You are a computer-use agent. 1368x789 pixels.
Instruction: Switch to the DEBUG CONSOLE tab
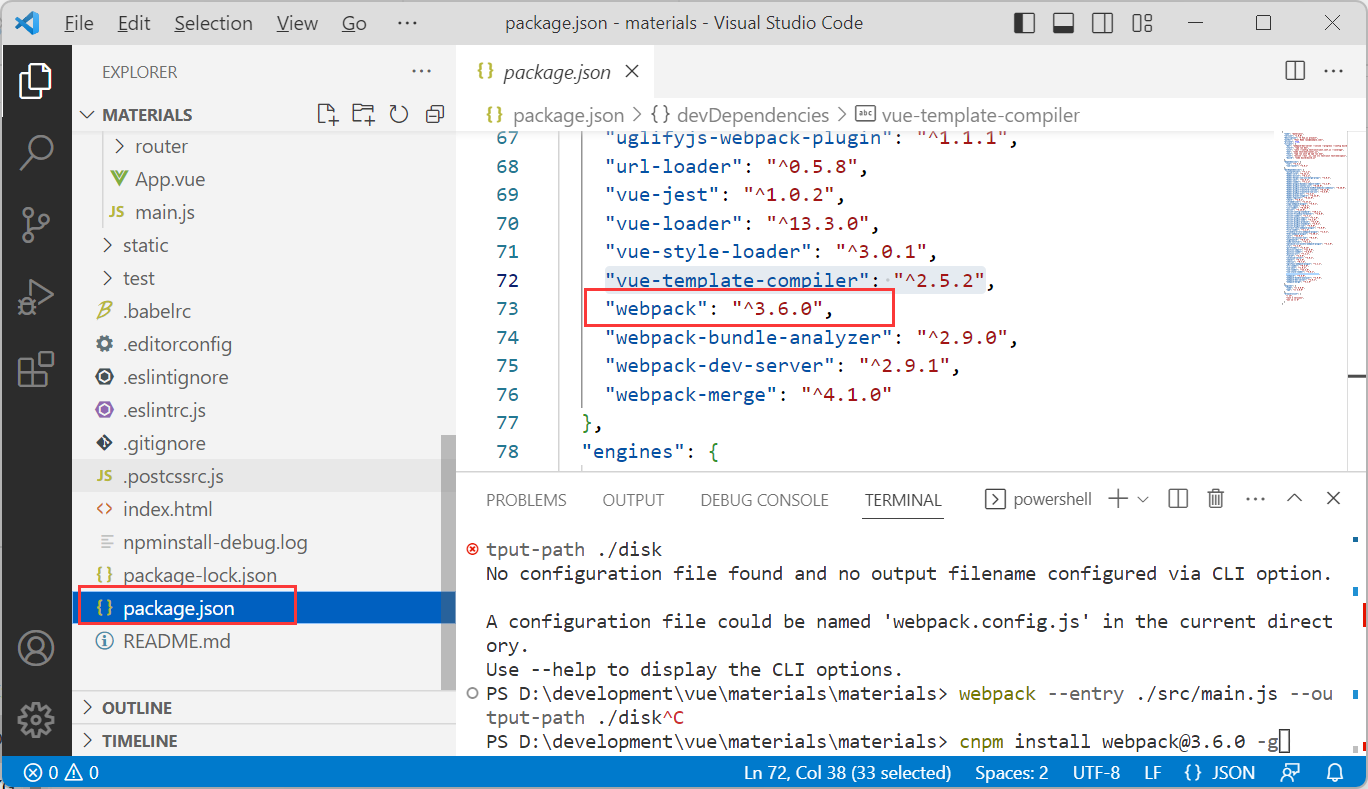[764, 500]
